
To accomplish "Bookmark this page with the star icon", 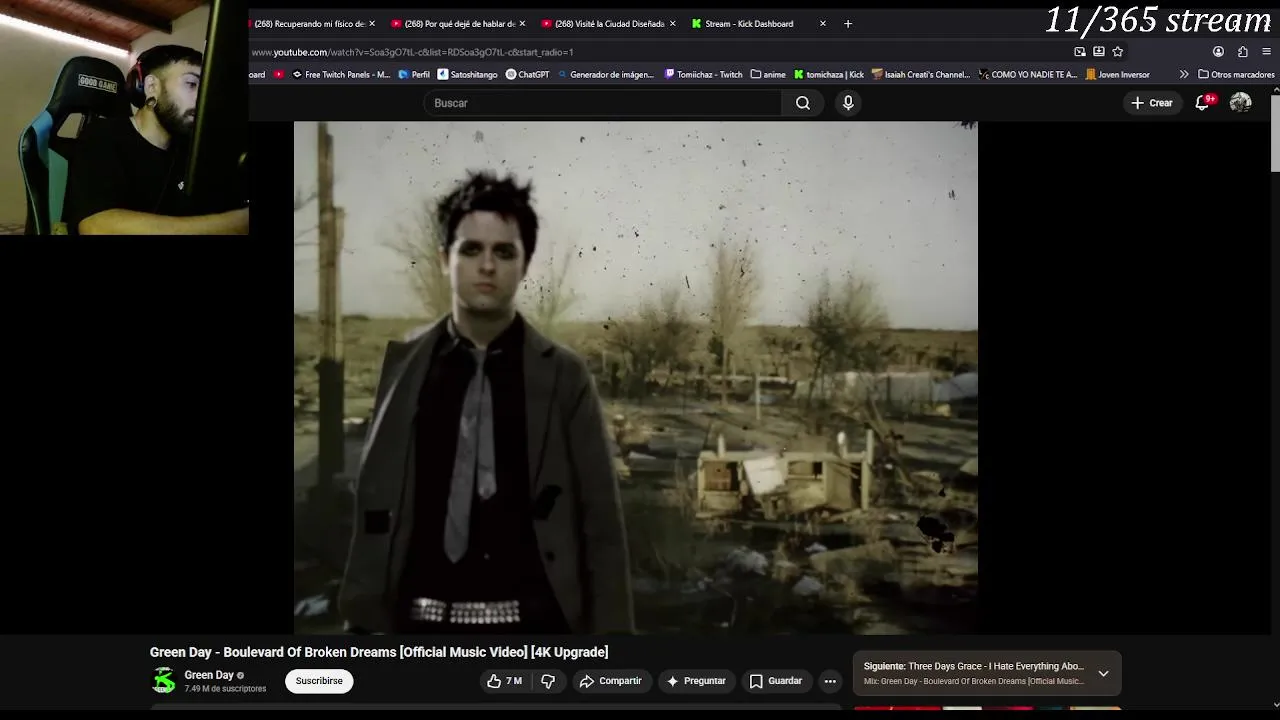I will click(1118, 52).
